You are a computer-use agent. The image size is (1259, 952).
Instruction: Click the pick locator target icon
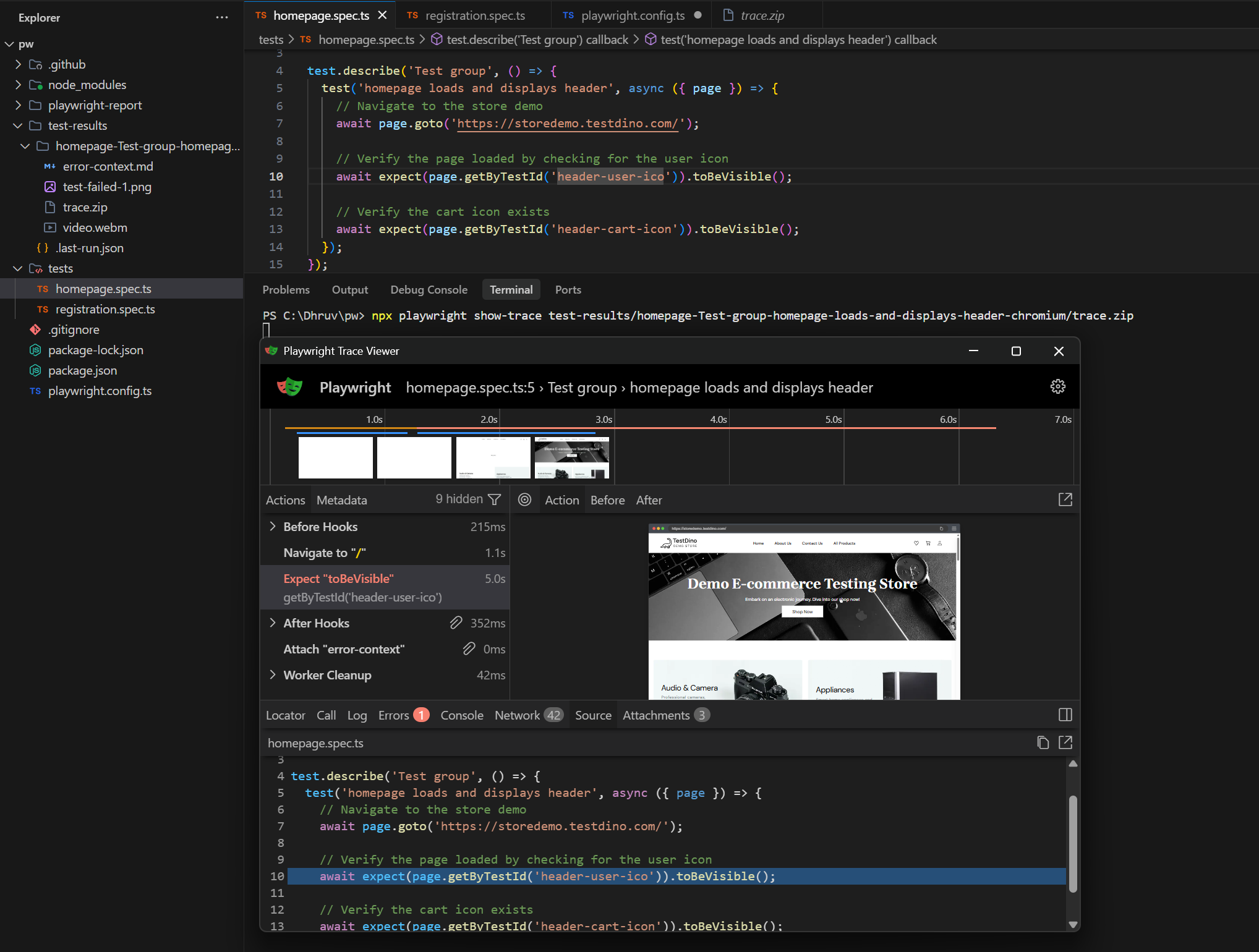pyautogui.click(x=524, y=499)
